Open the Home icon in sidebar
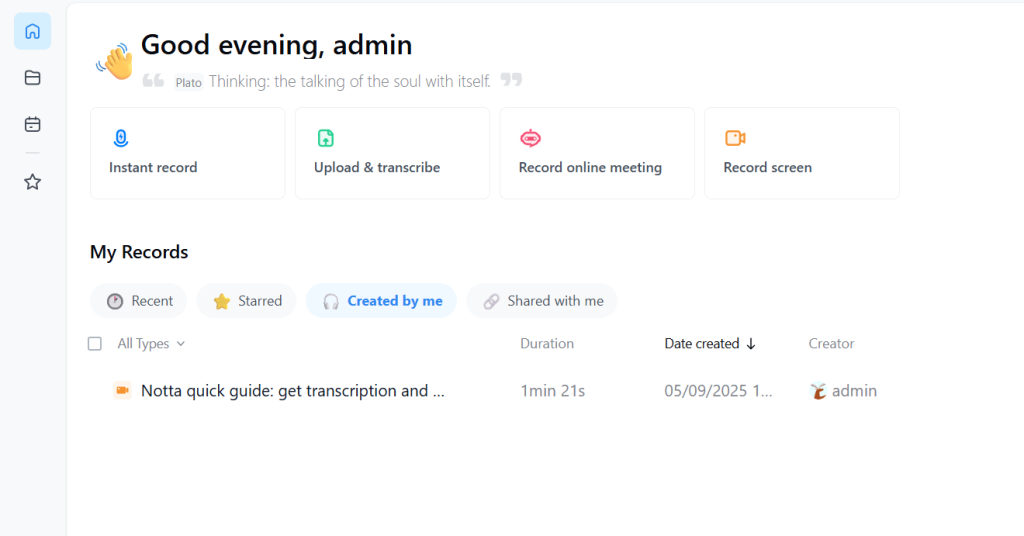The image size is (1024, 536). pyautogui.click(x=33, y=31)
